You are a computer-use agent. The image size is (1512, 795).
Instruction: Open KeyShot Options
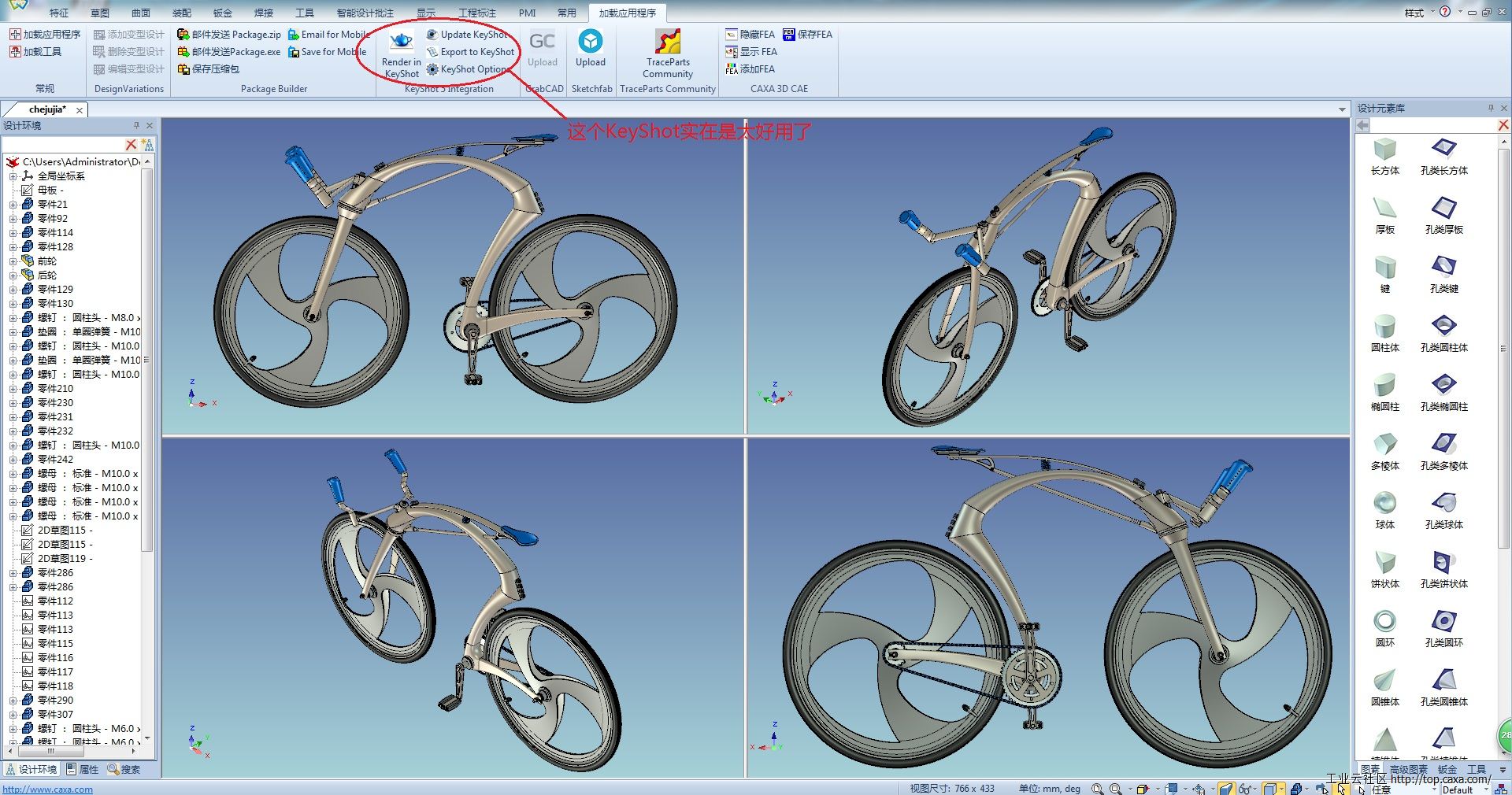(467, 69)
